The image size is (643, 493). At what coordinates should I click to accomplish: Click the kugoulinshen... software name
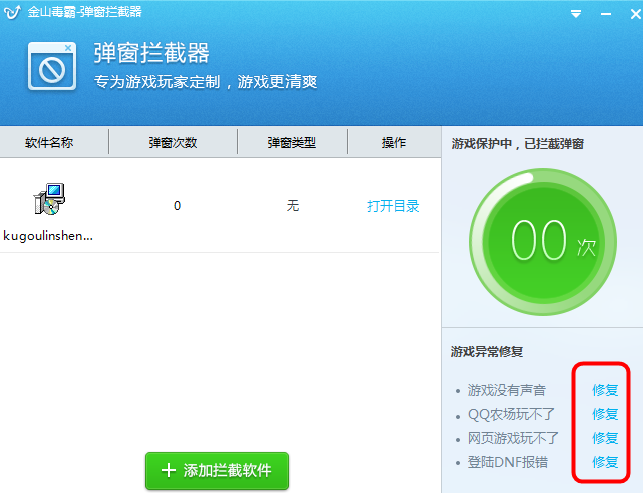tap(48, 236)
